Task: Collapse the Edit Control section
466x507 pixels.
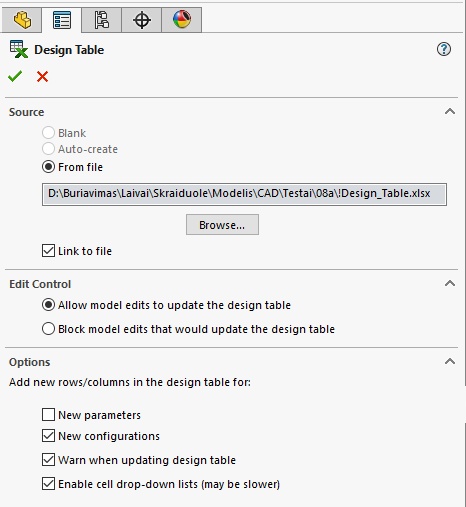Action: tap(450, 283)
